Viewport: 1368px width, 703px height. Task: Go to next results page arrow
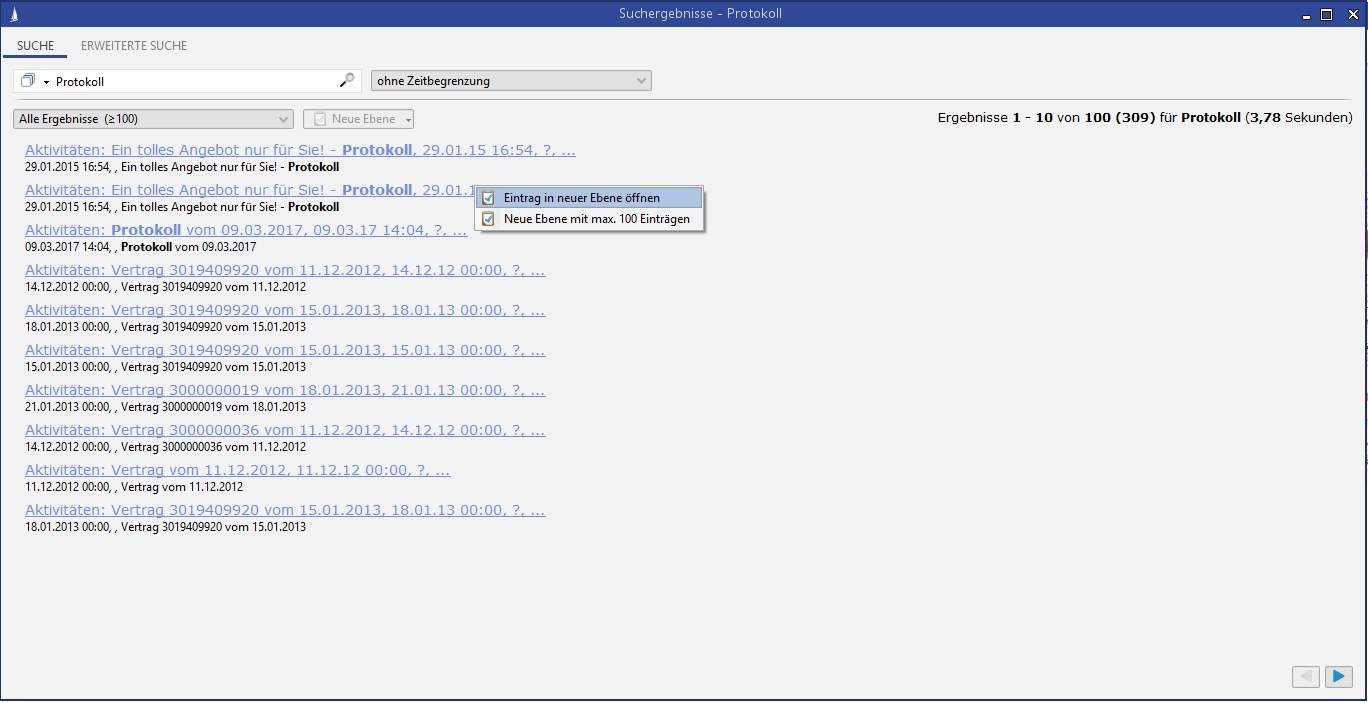pos(1339,677)
